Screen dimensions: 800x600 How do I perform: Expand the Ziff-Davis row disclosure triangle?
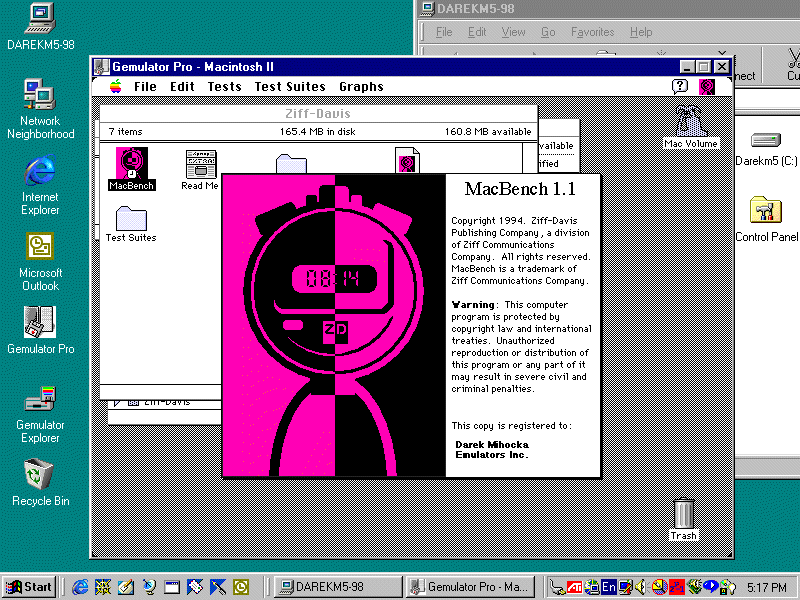pyautogui.click(x=117, y=403)
